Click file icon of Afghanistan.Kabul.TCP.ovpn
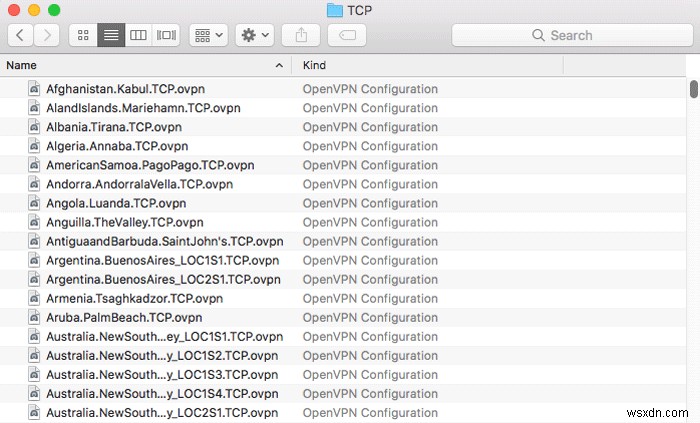 click(x=34, y=88)
